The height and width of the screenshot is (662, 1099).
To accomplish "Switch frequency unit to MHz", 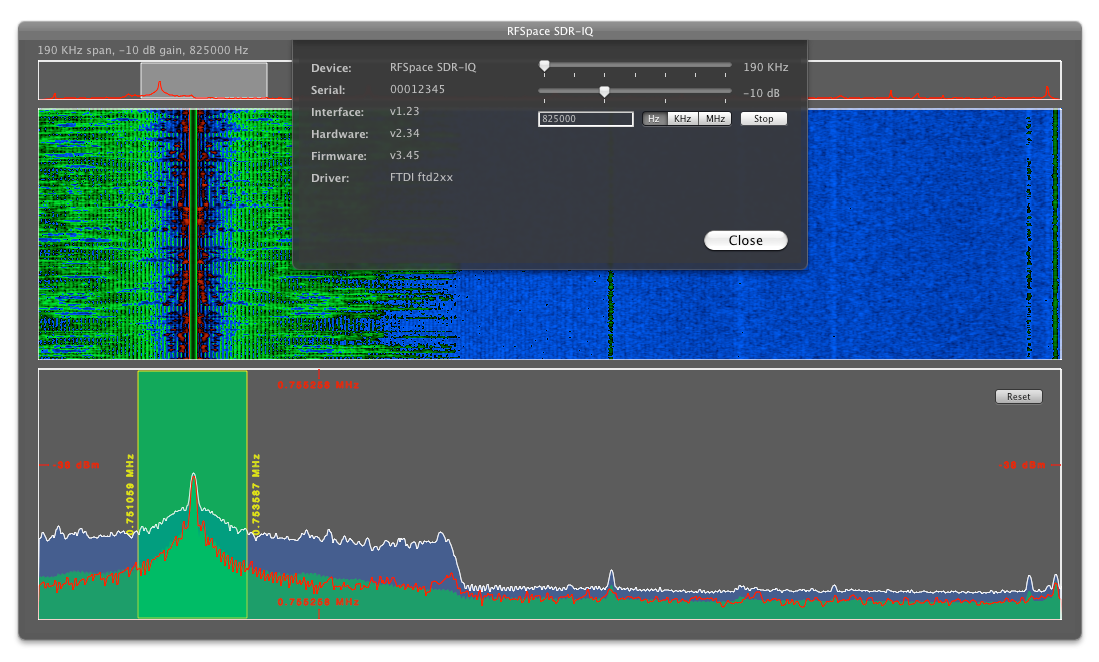I will [715, 119].
